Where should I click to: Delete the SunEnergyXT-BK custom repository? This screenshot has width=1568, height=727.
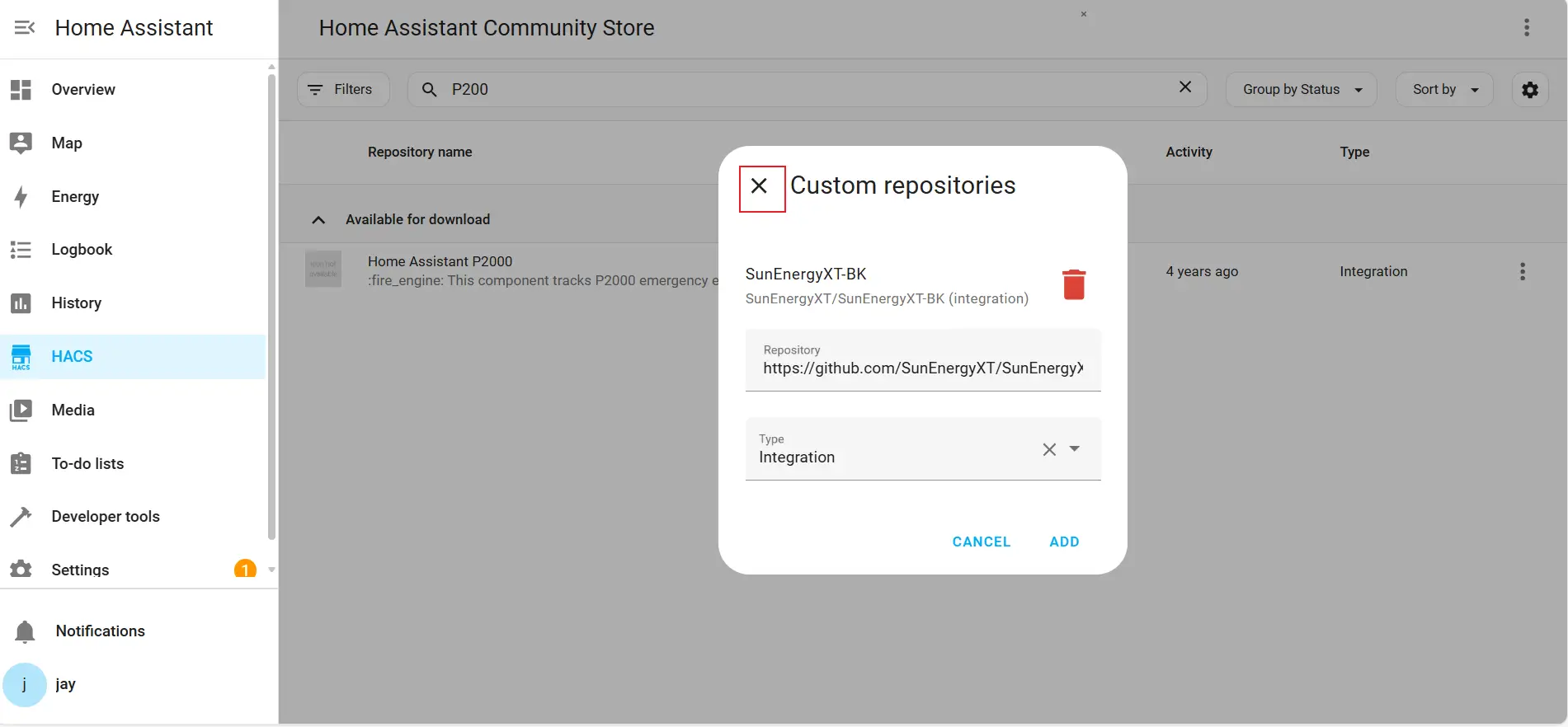1073,284
